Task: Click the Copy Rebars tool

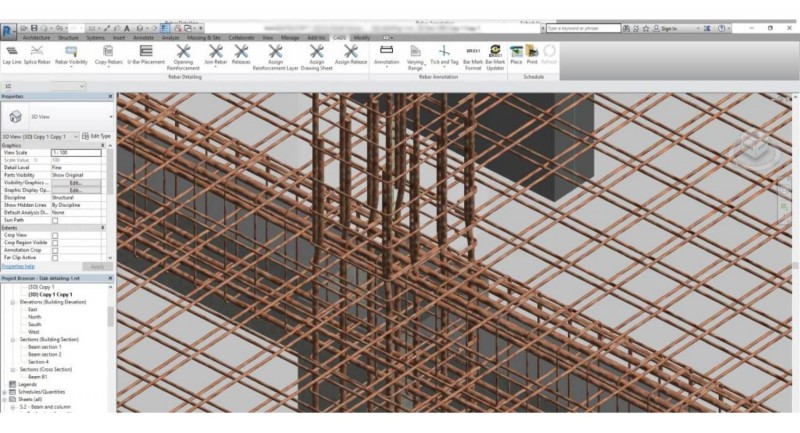Action: point(108,55)
